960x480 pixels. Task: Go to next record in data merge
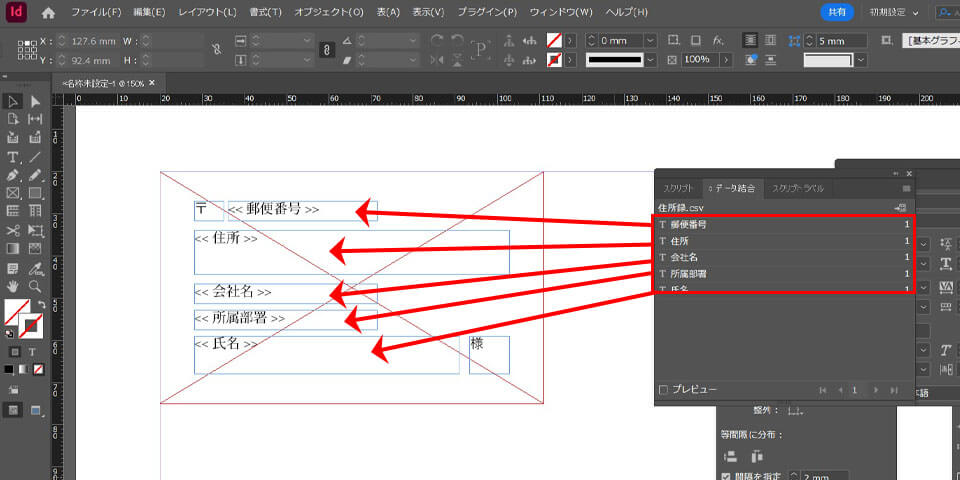point(875,389)
